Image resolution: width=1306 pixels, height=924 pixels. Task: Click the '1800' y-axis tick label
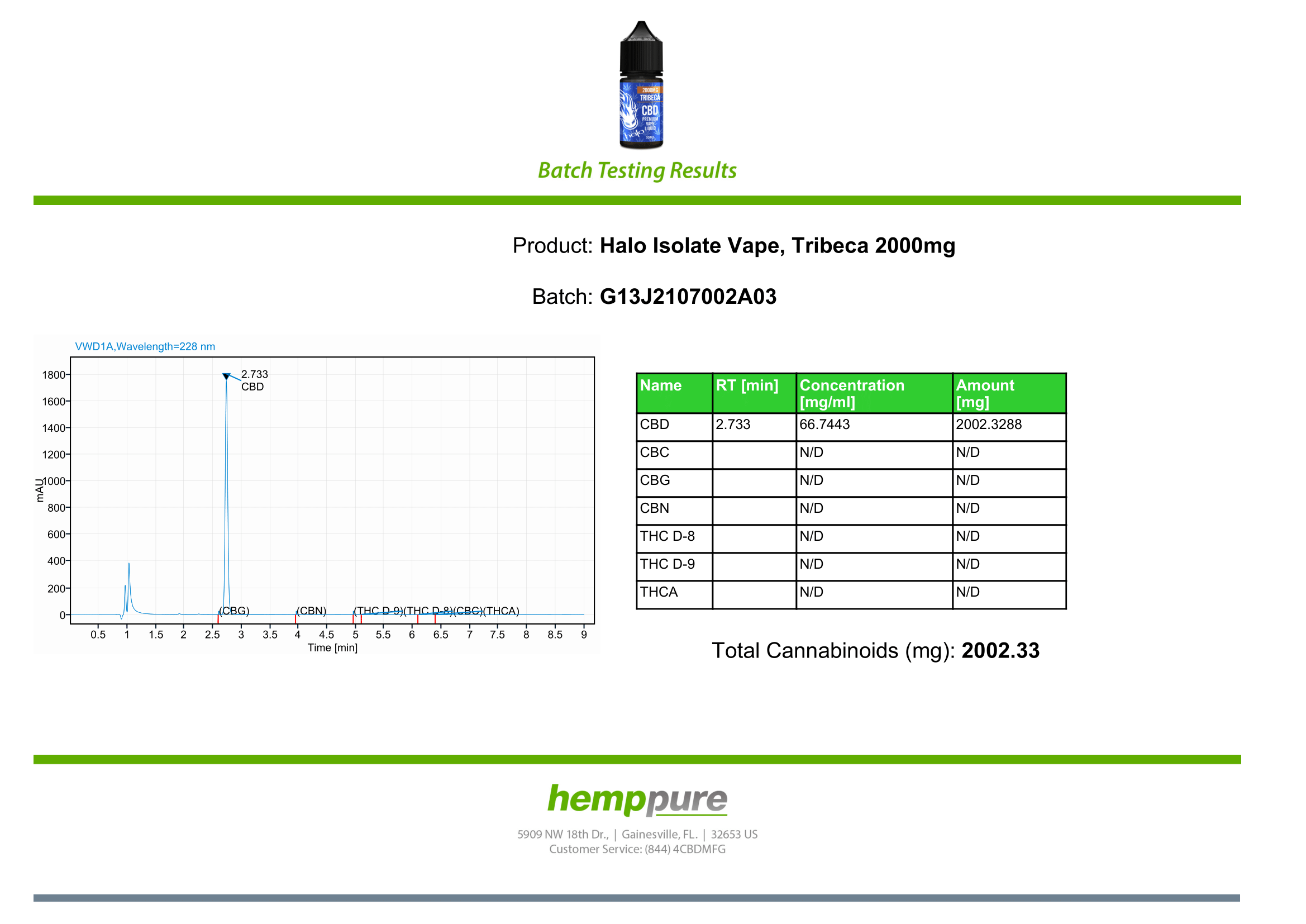tap(54, 375)
